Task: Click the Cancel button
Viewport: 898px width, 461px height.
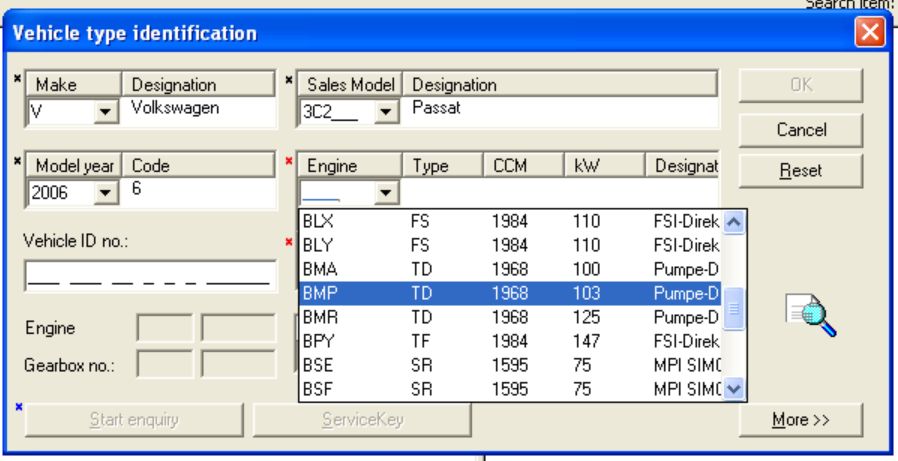Action: 801,130
